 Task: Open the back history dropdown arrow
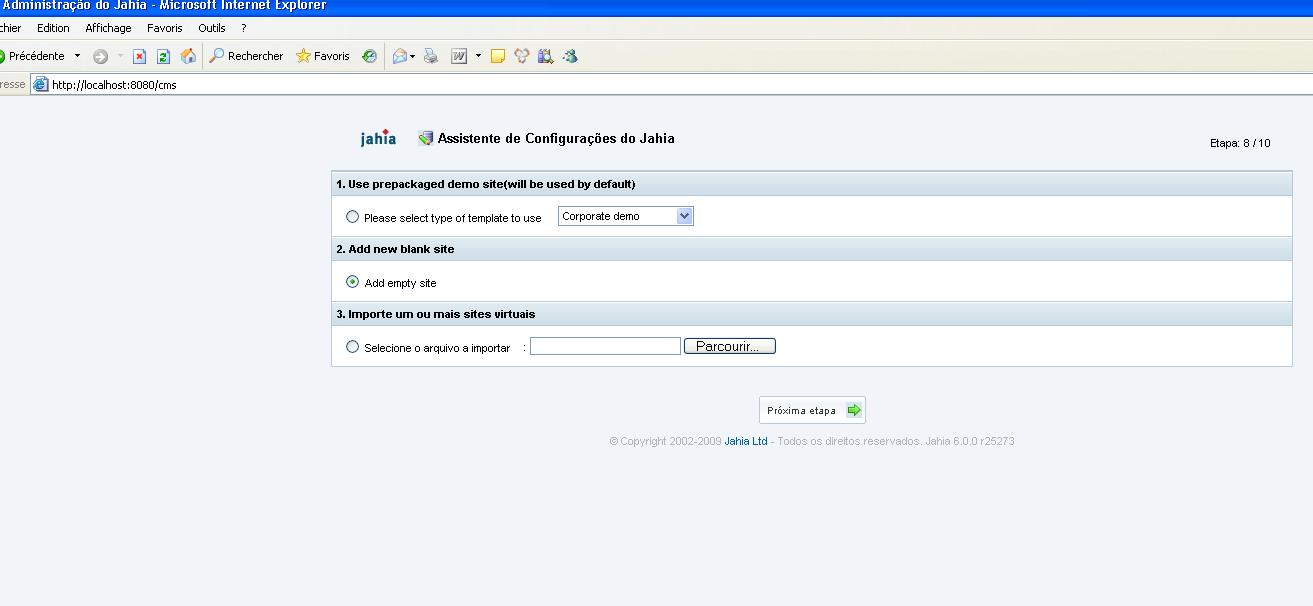point(77,56)
